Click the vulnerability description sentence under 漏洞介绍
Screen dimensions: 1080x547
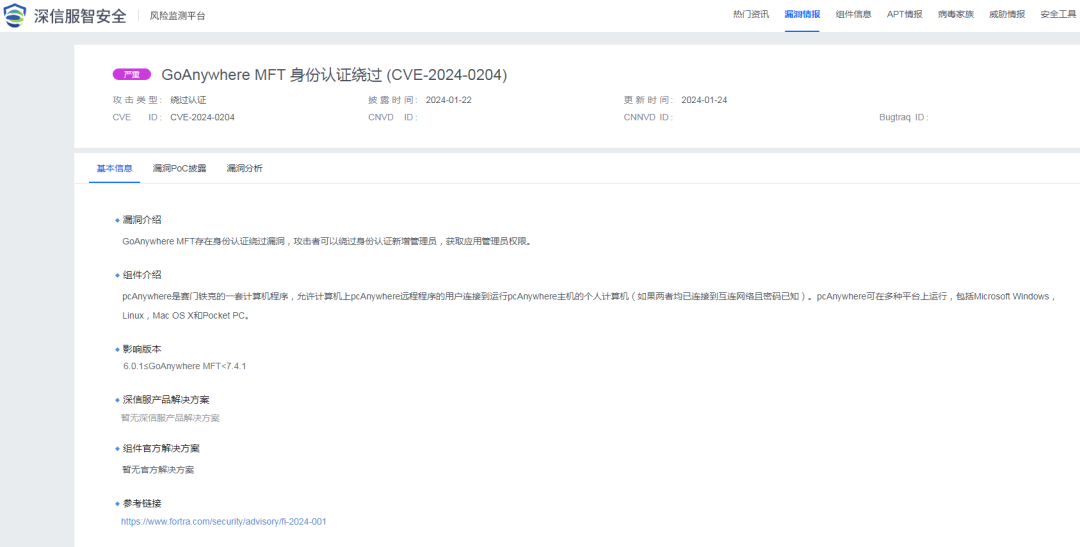pyautogui.click(x=327, y=241)
